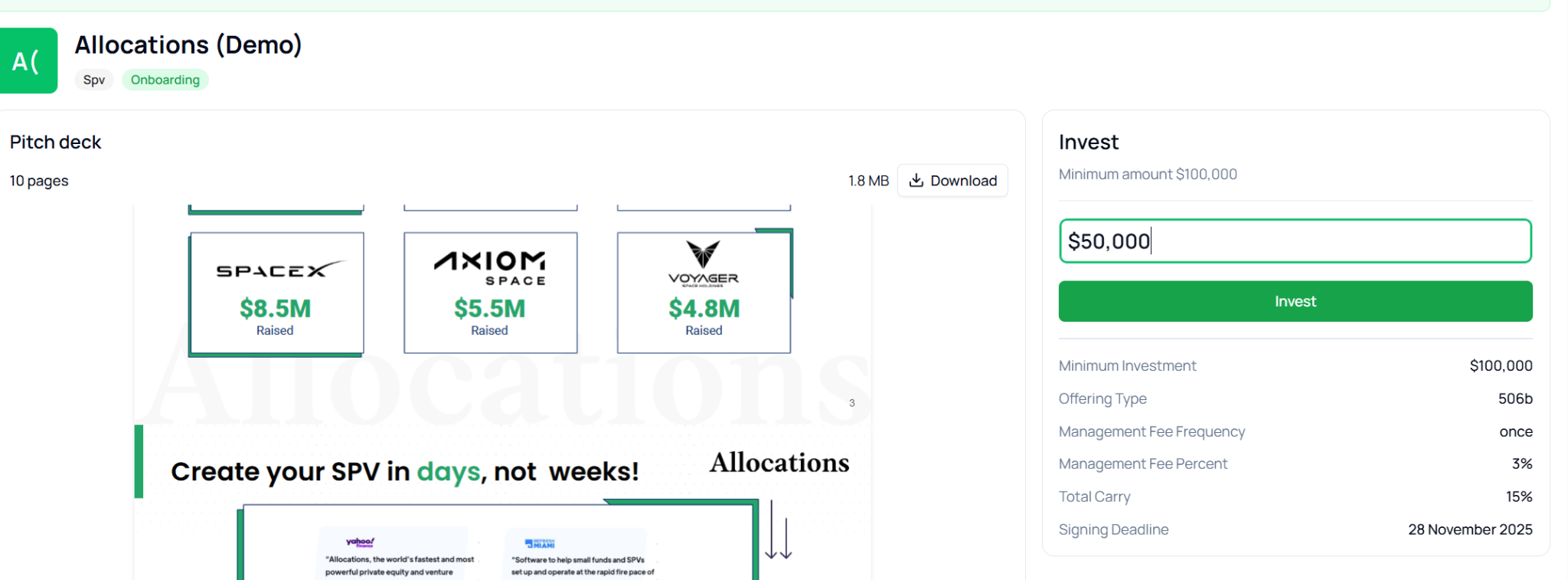Click the Axiom Space logo card
This screenshot has height=580, width=1568.
coord(490,293)
